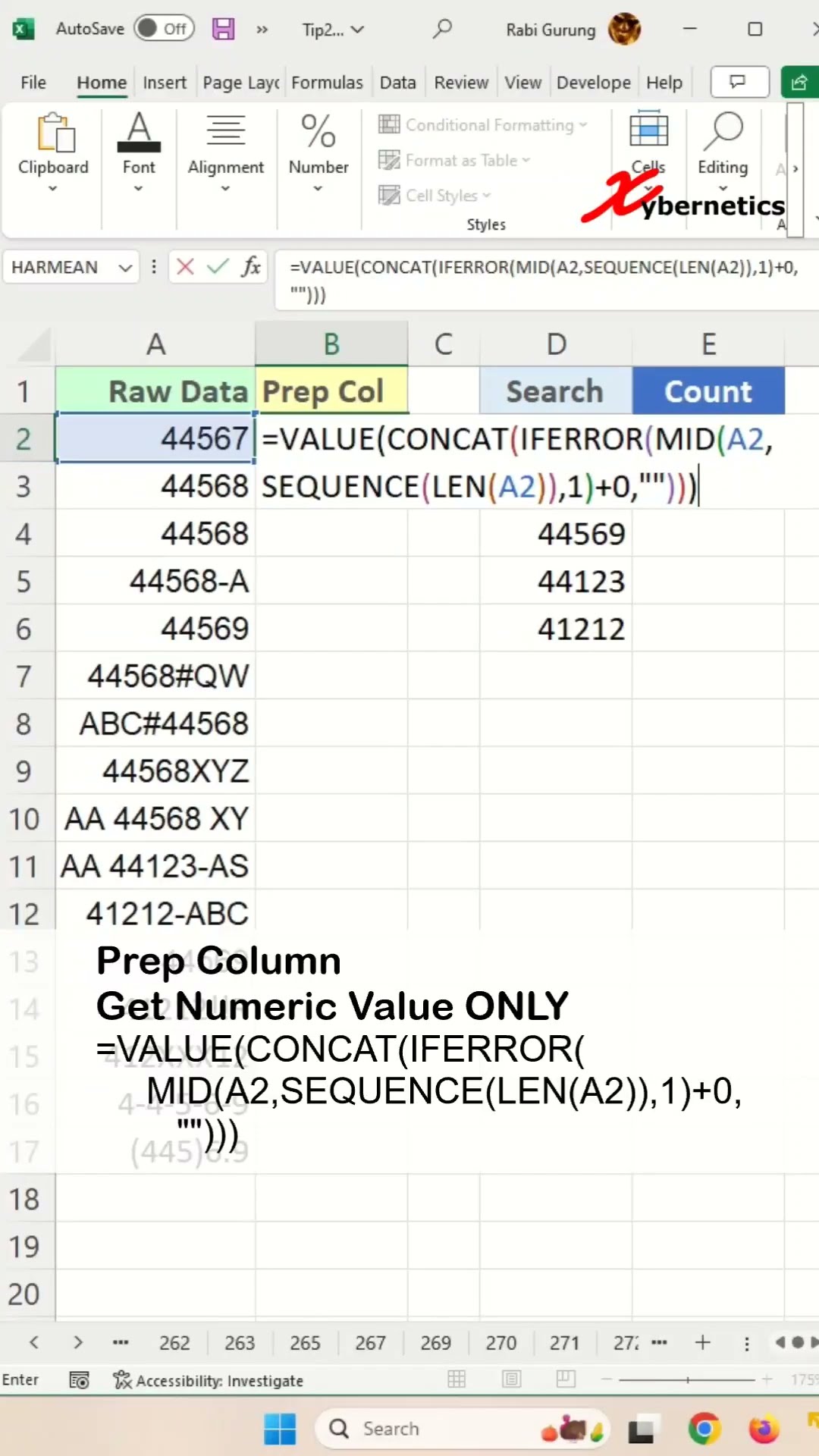Toggle the AutoSave switch

tap(164, 29)
